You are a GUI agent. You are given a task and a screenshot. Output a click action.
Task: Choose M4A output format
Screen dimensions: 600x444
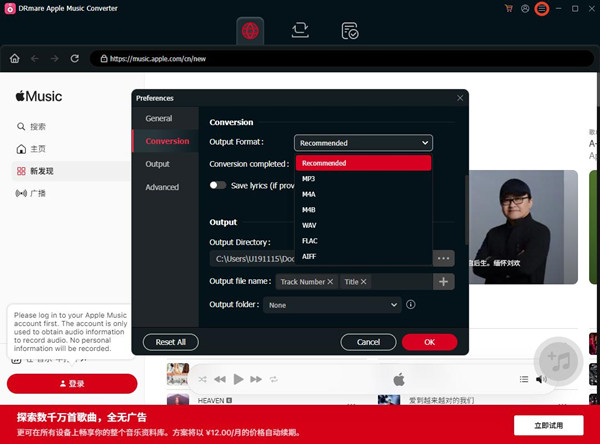[363, 194]
